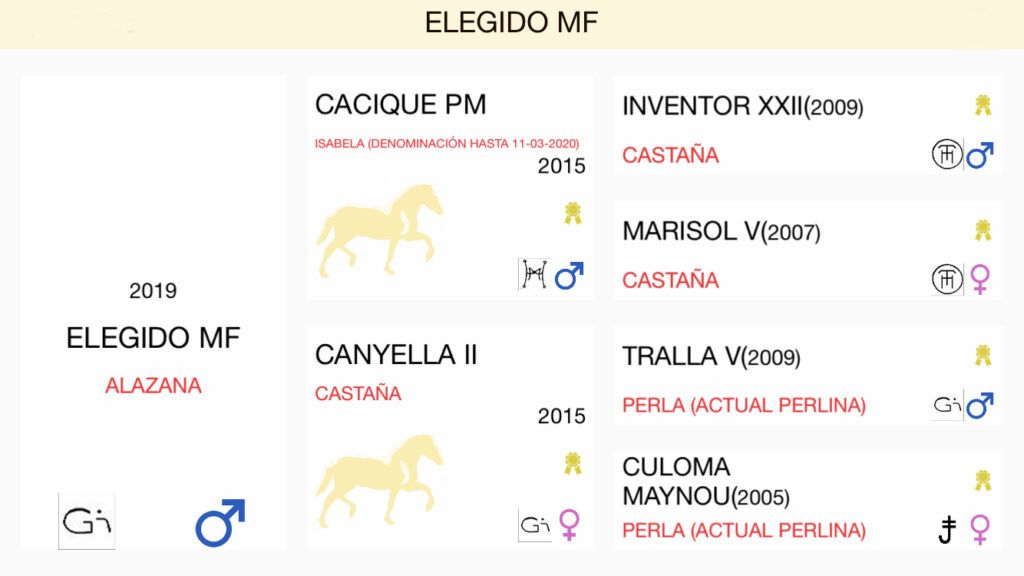
Task: Click the blue male symbol for TRALLA V
Action: 980,406
